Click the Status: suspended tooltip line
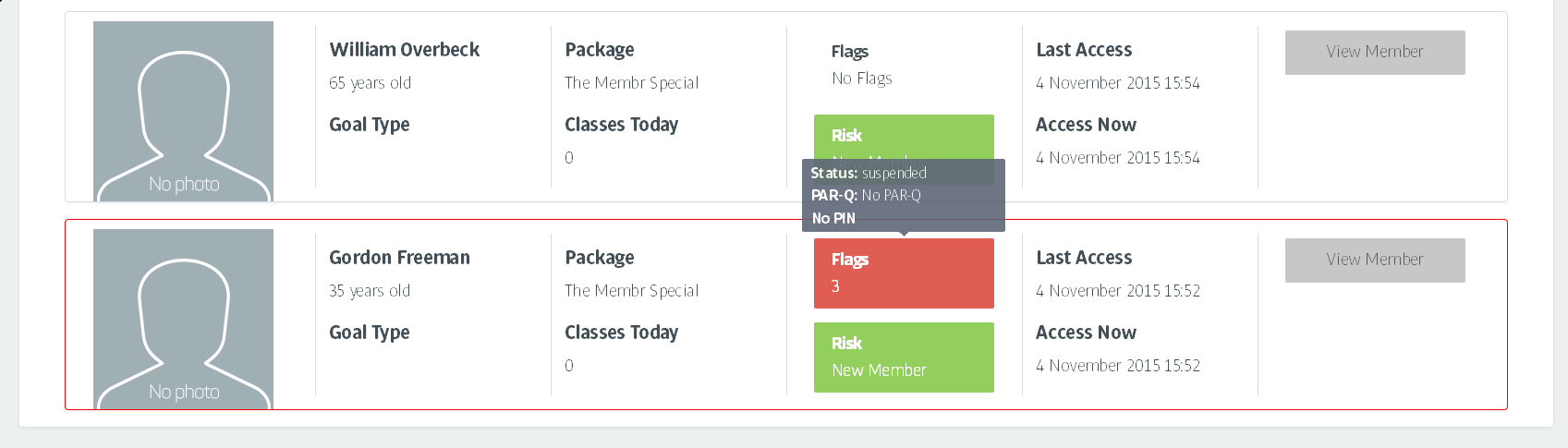 [869, 173]
